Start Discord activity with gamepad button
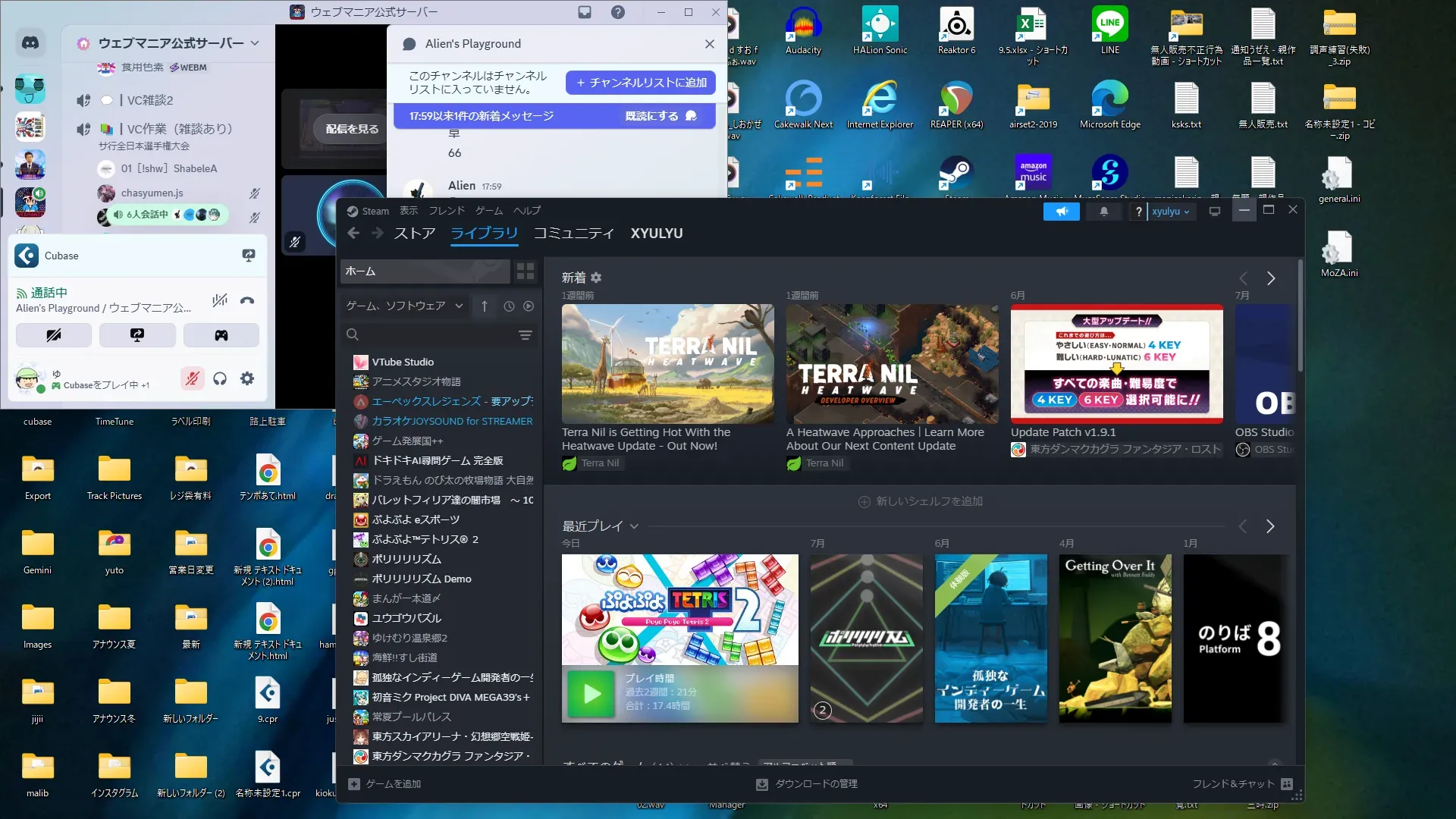 point(221,335)
